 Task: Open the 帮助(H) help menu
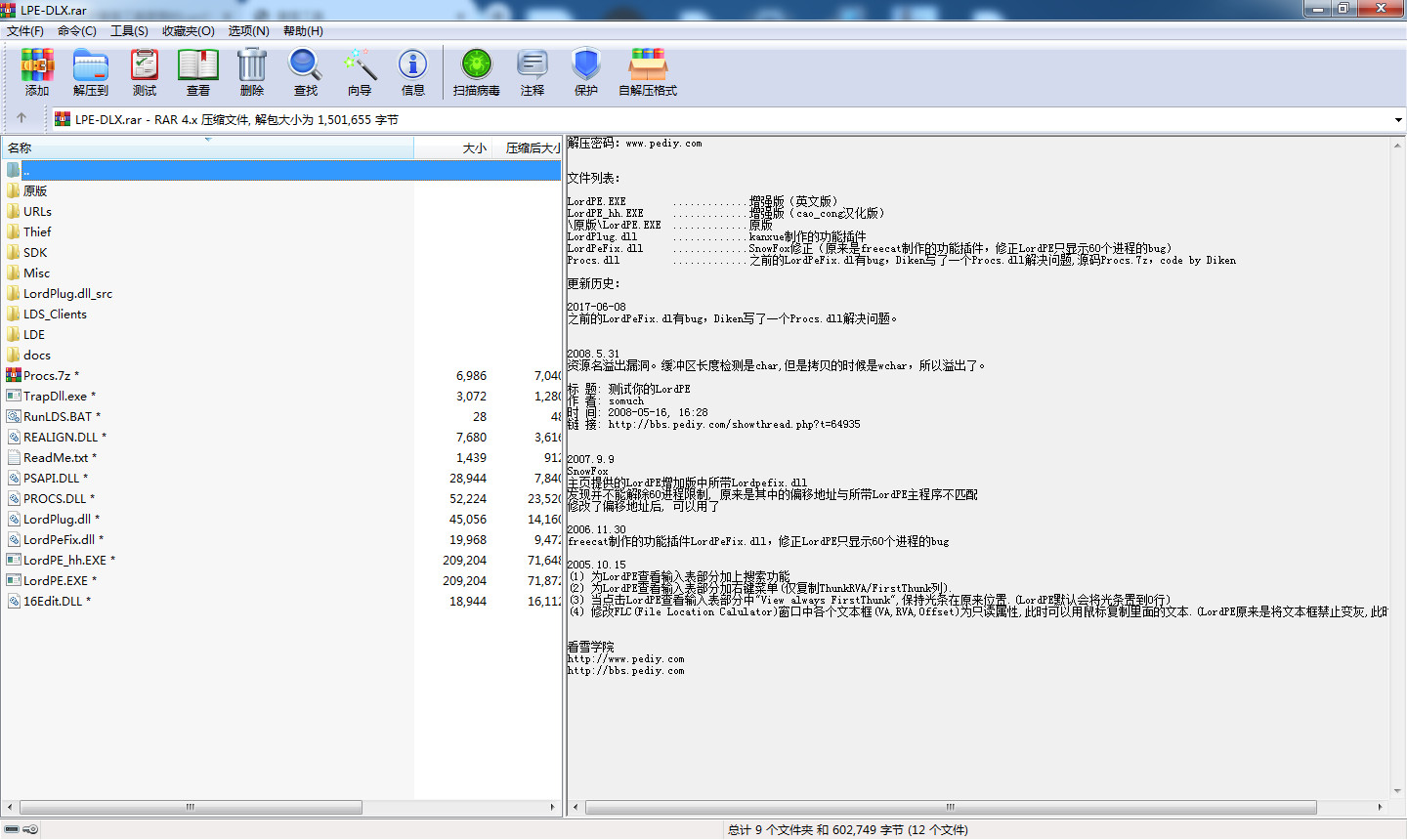303,31
